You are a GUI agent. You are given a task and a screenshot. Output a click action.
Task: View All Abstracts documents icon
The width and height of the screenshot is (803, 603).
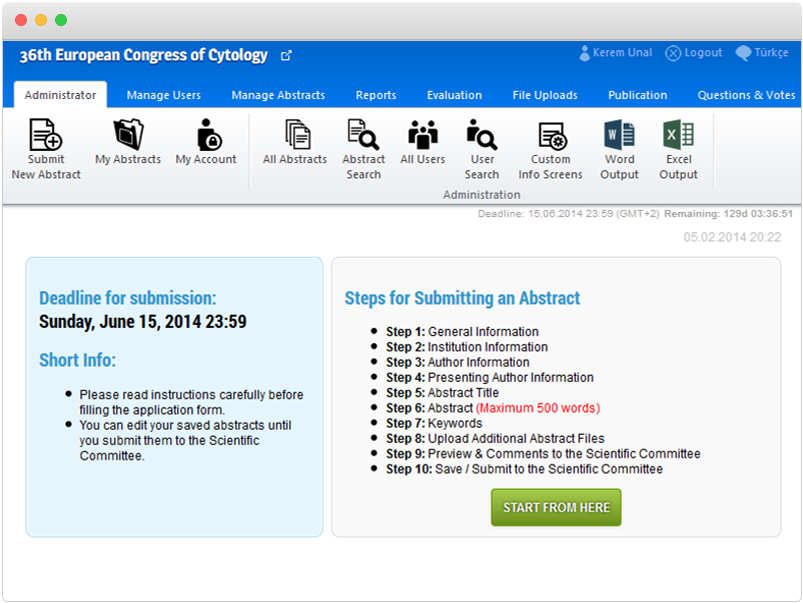coord(298,134)
